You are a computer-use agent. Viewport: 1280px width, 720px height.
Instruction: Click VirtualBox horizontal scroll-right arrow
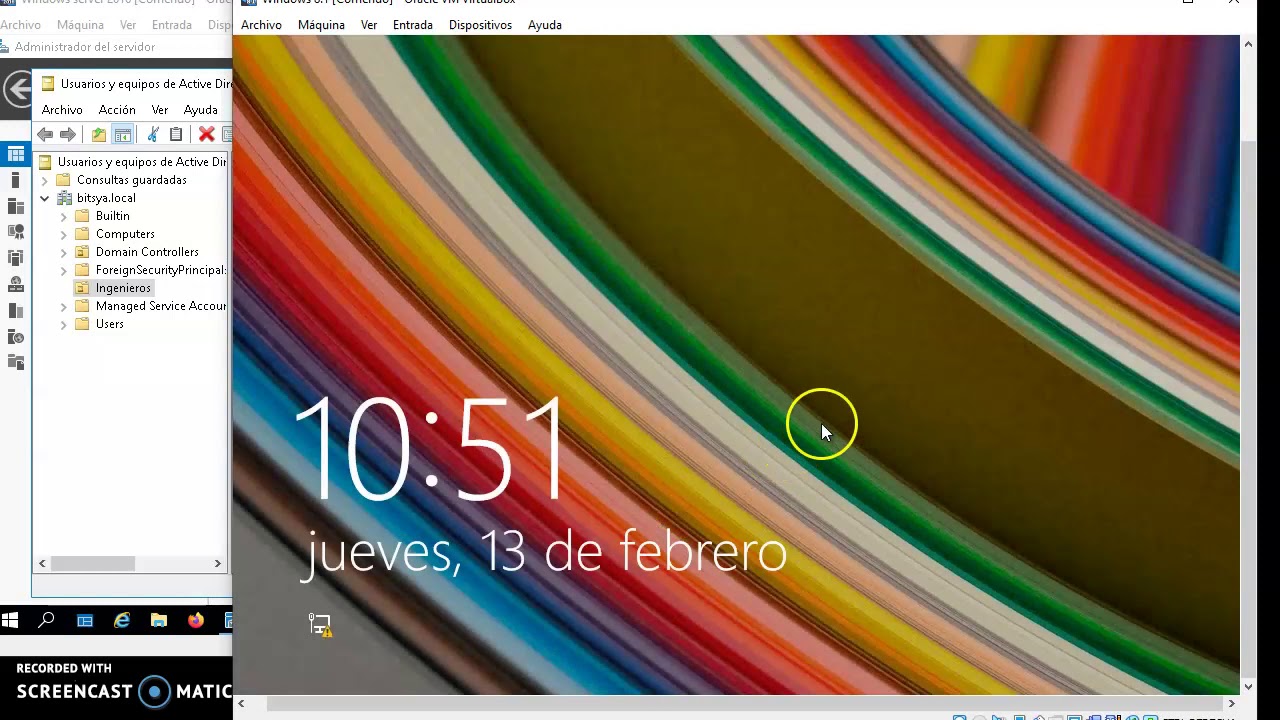(1231, 704)
